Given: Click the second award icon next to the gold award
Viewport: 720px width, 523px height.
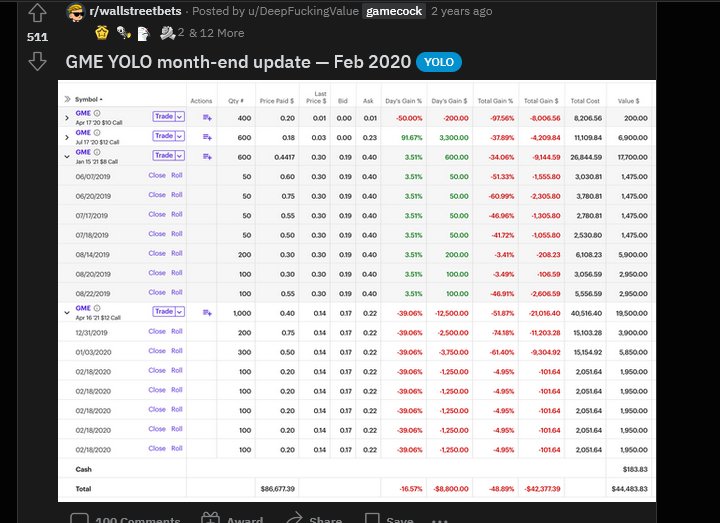Looking at the screenshot, I should (124, 33).
